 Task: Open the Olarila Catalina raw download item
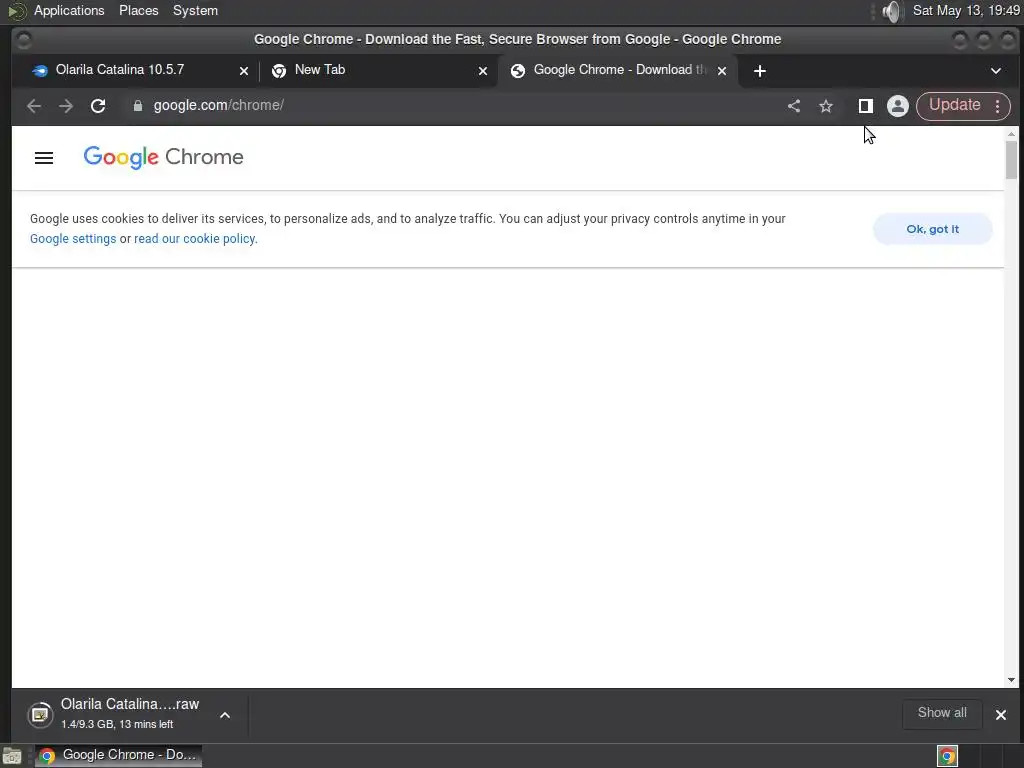[114, 714]
